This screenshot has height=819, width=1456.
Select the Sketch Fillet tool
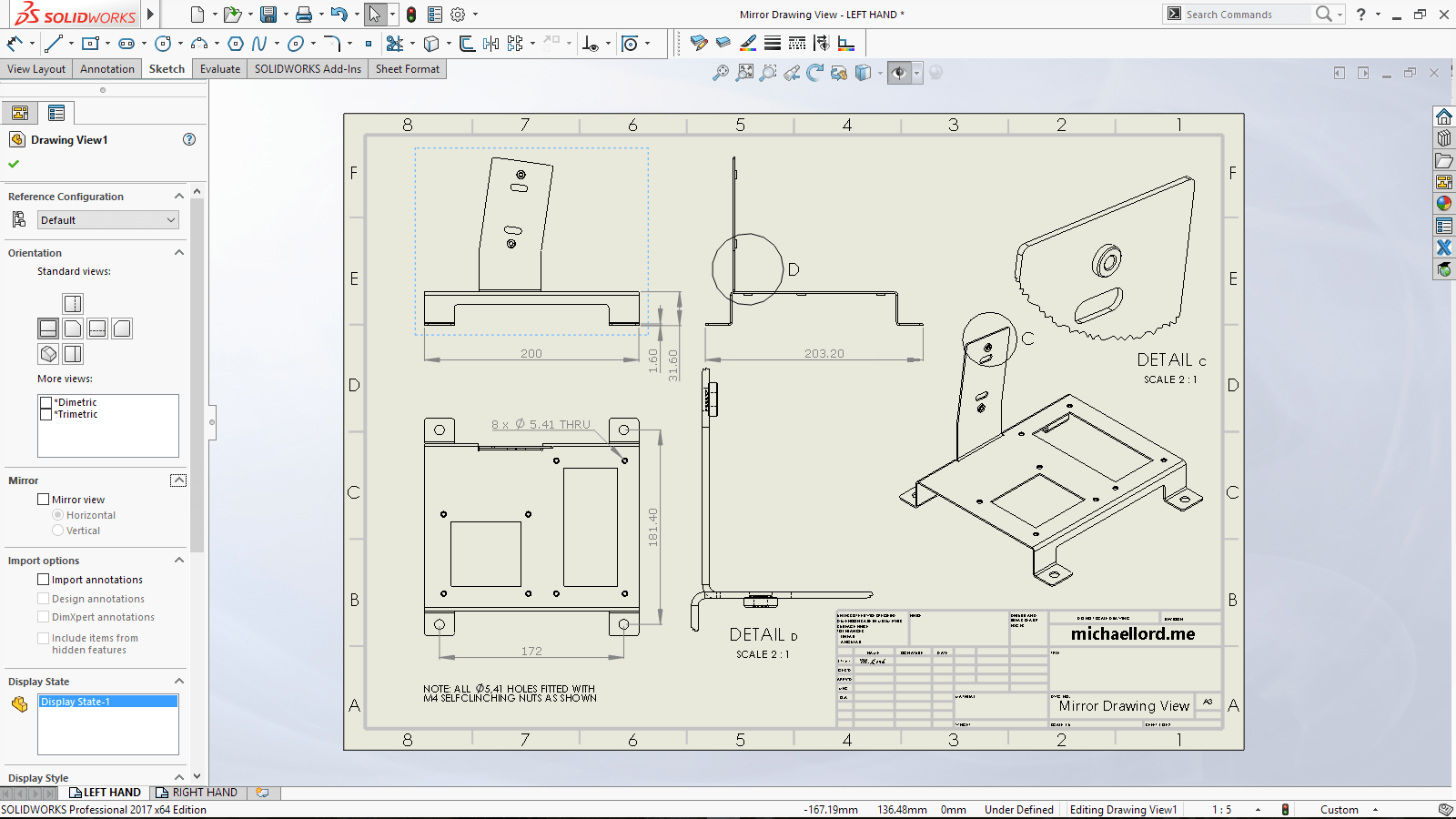[x=332, y=44]
